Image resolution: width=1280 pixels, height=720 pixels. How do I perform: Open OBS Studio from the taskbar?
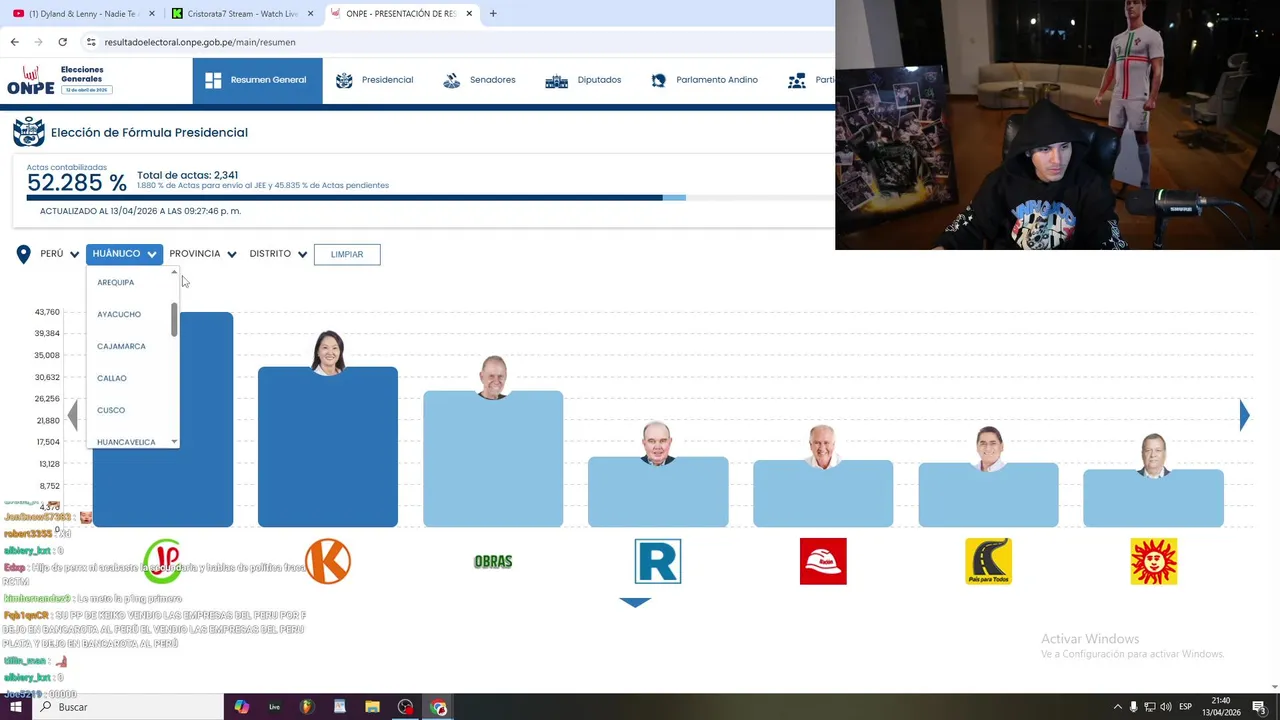coord(405,707)
